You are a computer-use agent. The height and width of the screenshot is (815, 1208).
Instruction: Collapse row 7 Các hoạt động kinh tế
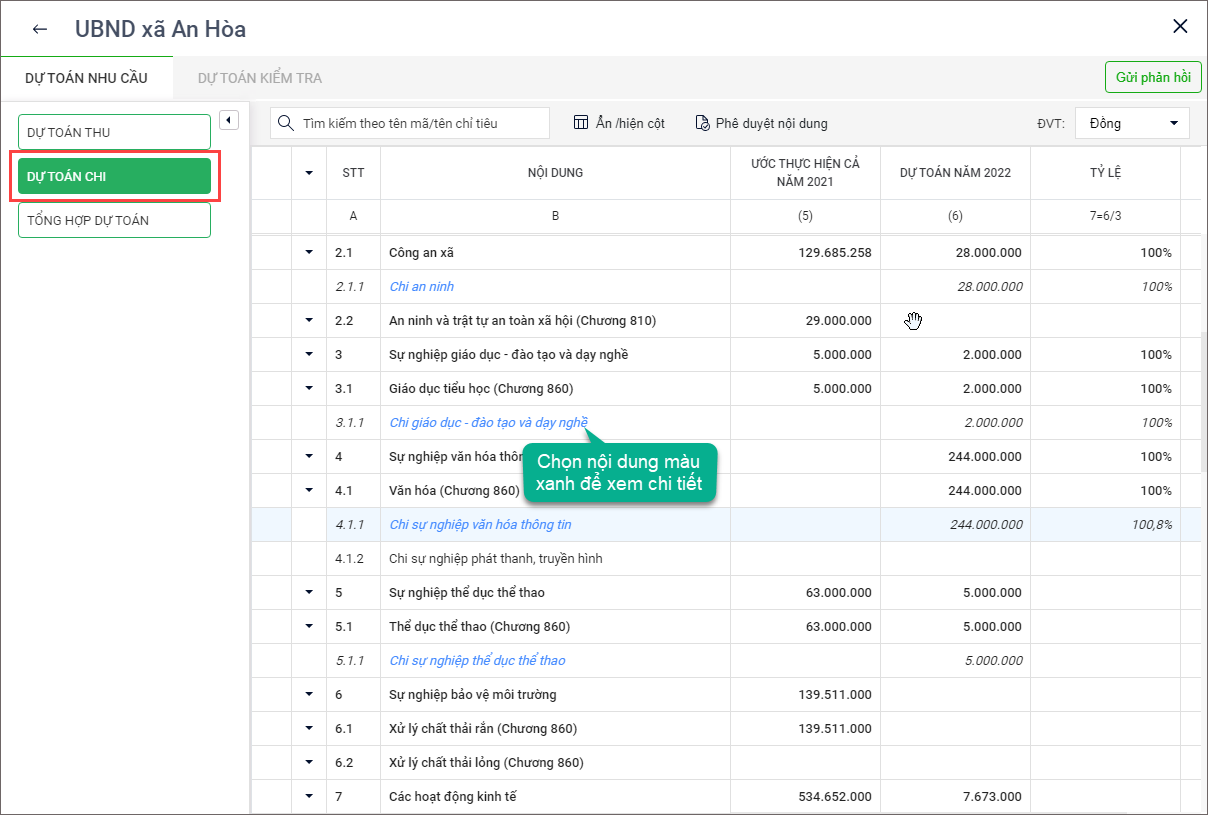309,796
